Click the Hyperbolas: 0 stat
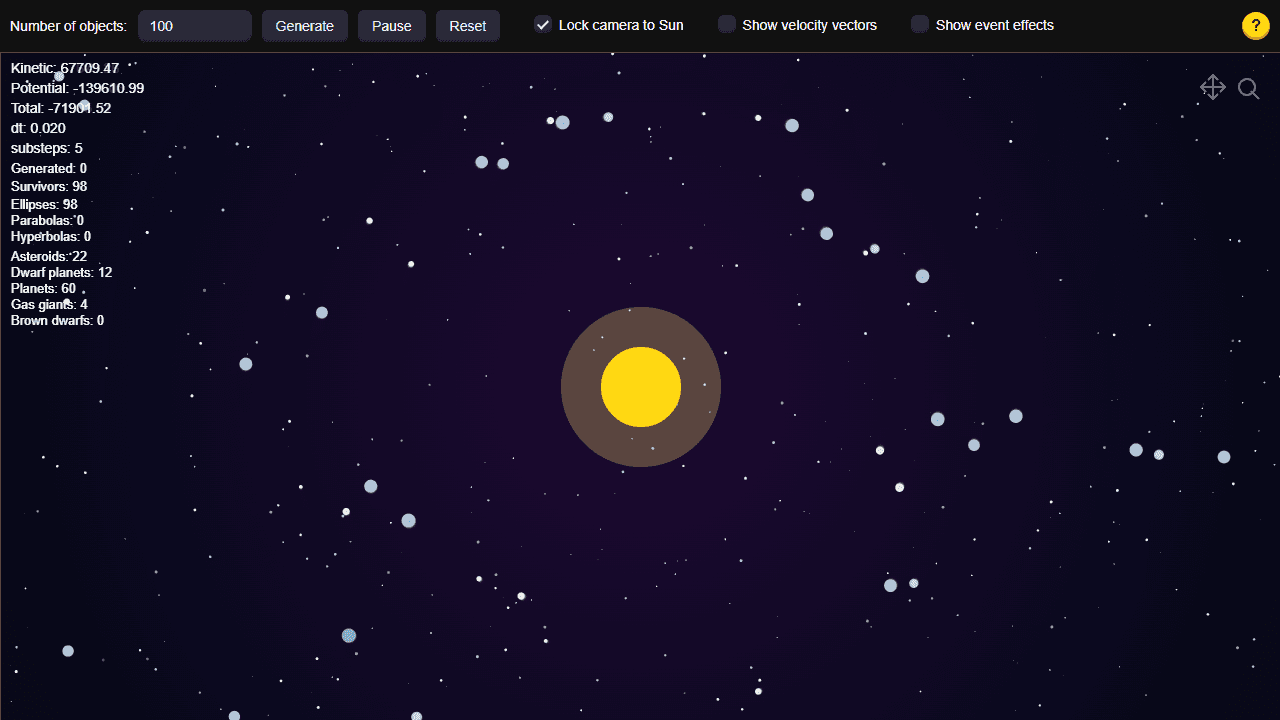 click(x=51, y=236)
